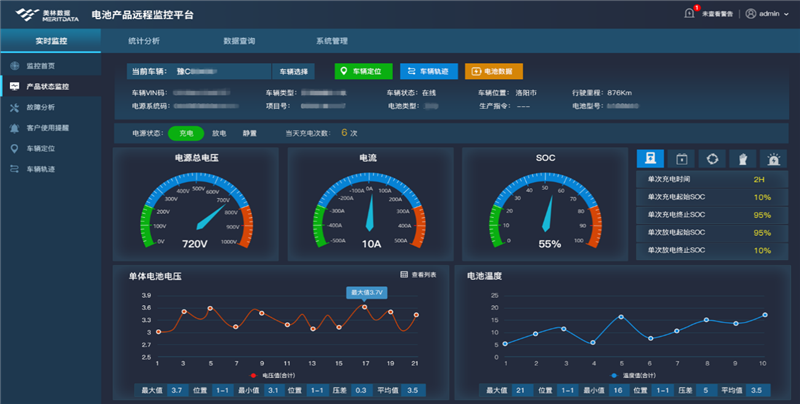Select the hand glove icon tab

(743, 158)
